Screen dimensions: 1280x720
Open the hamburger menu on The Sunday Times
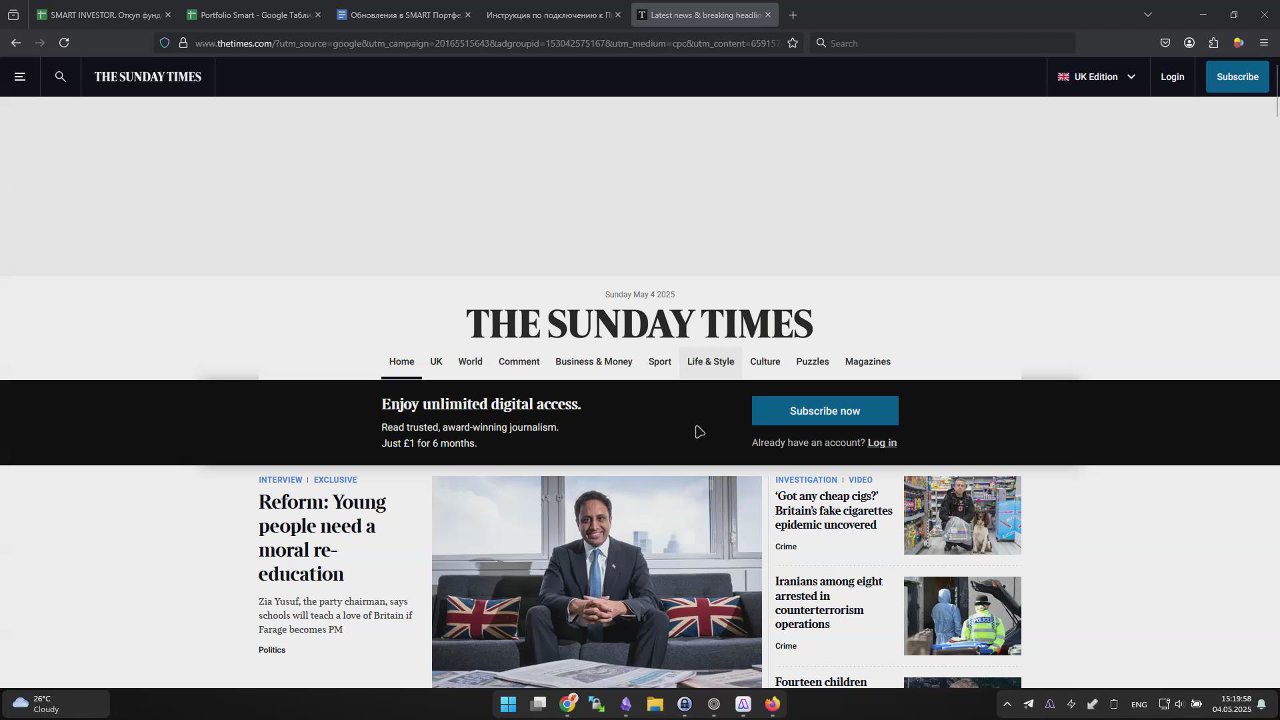[19, 77]
